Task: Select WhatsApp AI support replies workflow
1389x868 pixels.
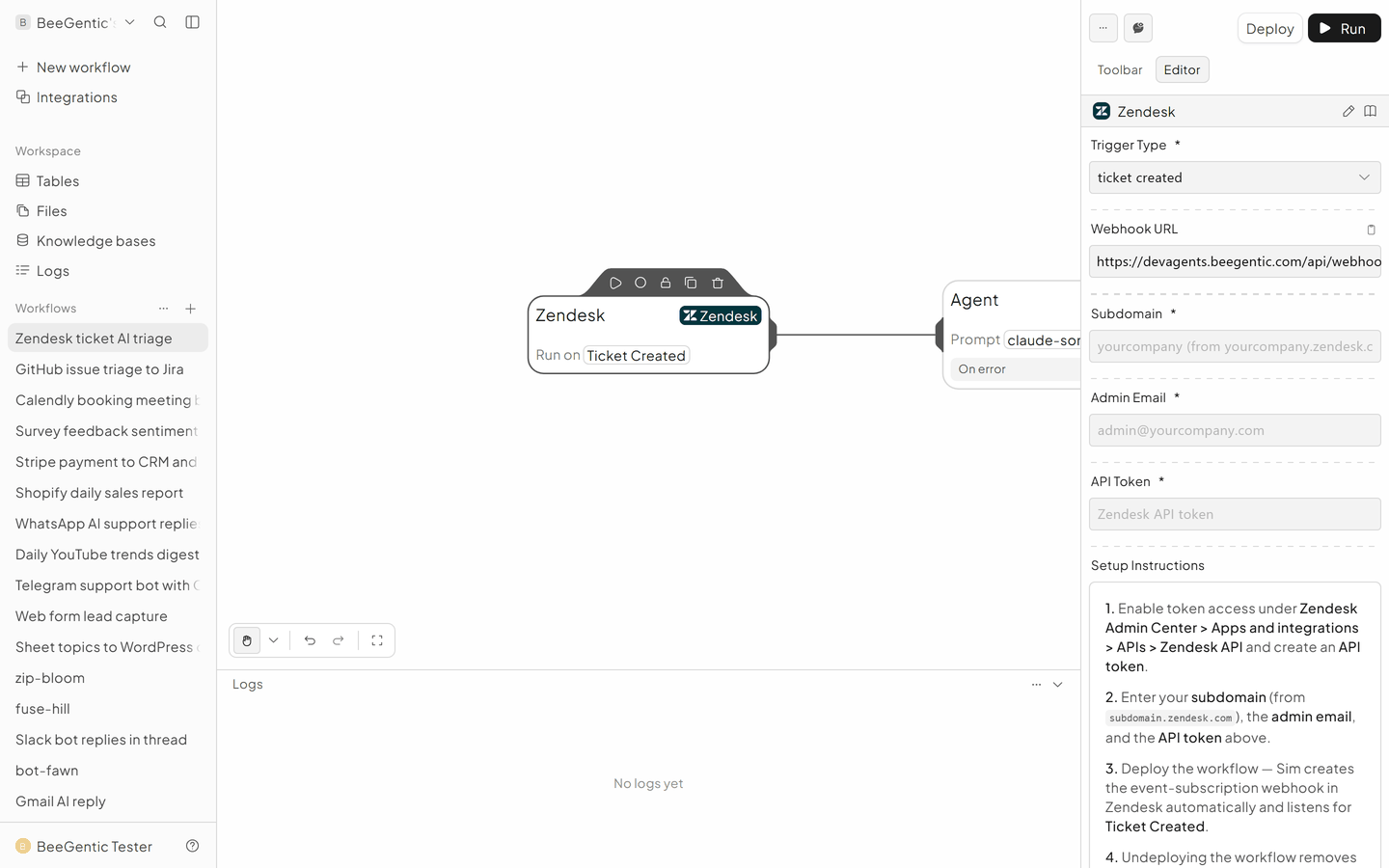Action: click(x=108, y=524)
